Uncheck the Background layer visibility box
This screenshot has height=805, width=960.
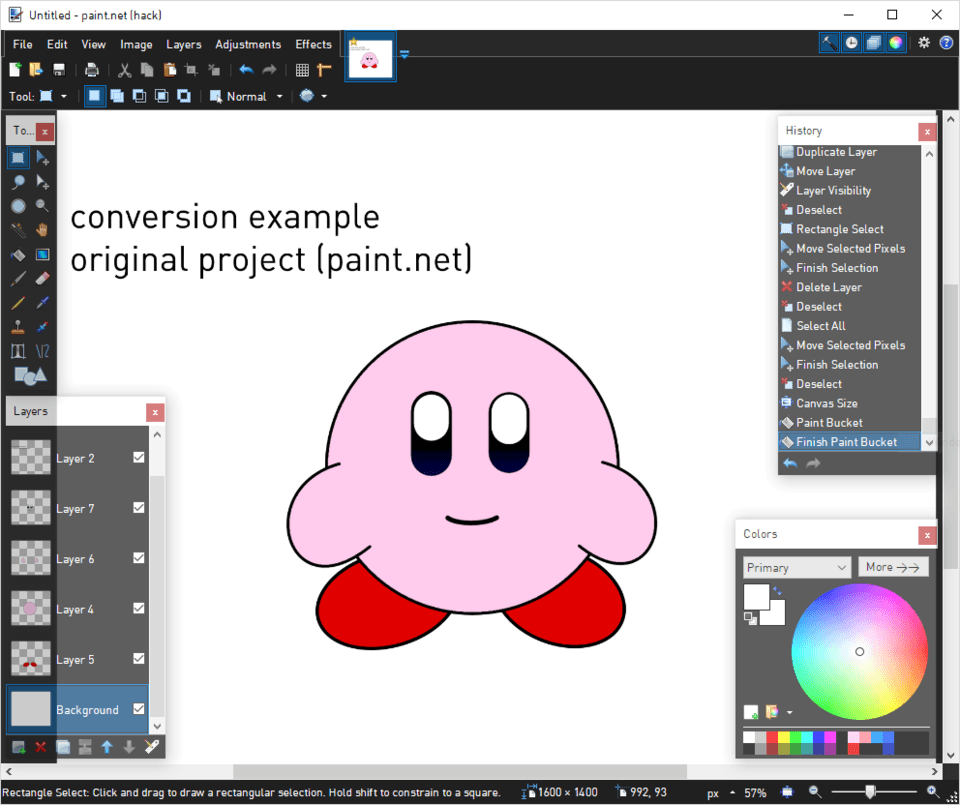click(x=139, y=709)
